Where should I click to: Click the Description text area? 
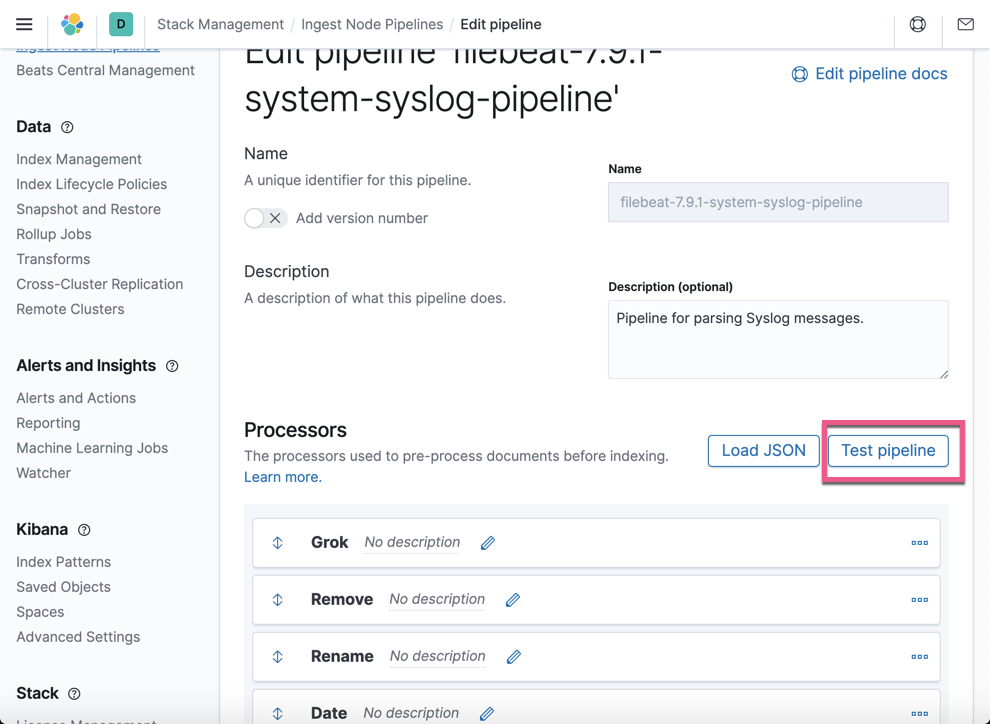point(778,340)
